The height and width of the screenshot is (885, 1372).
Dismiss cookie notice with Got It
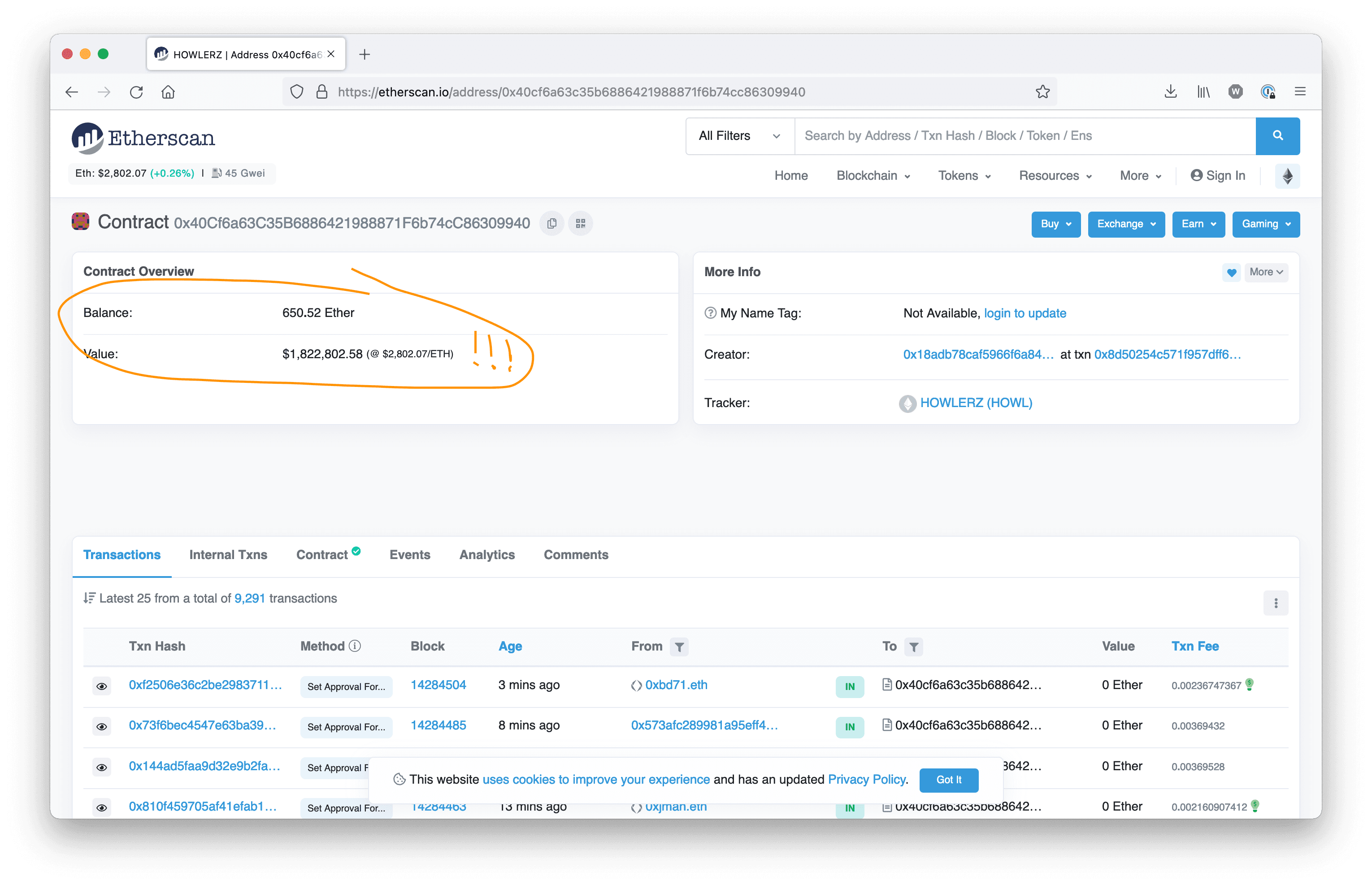(x=949, y=780)
